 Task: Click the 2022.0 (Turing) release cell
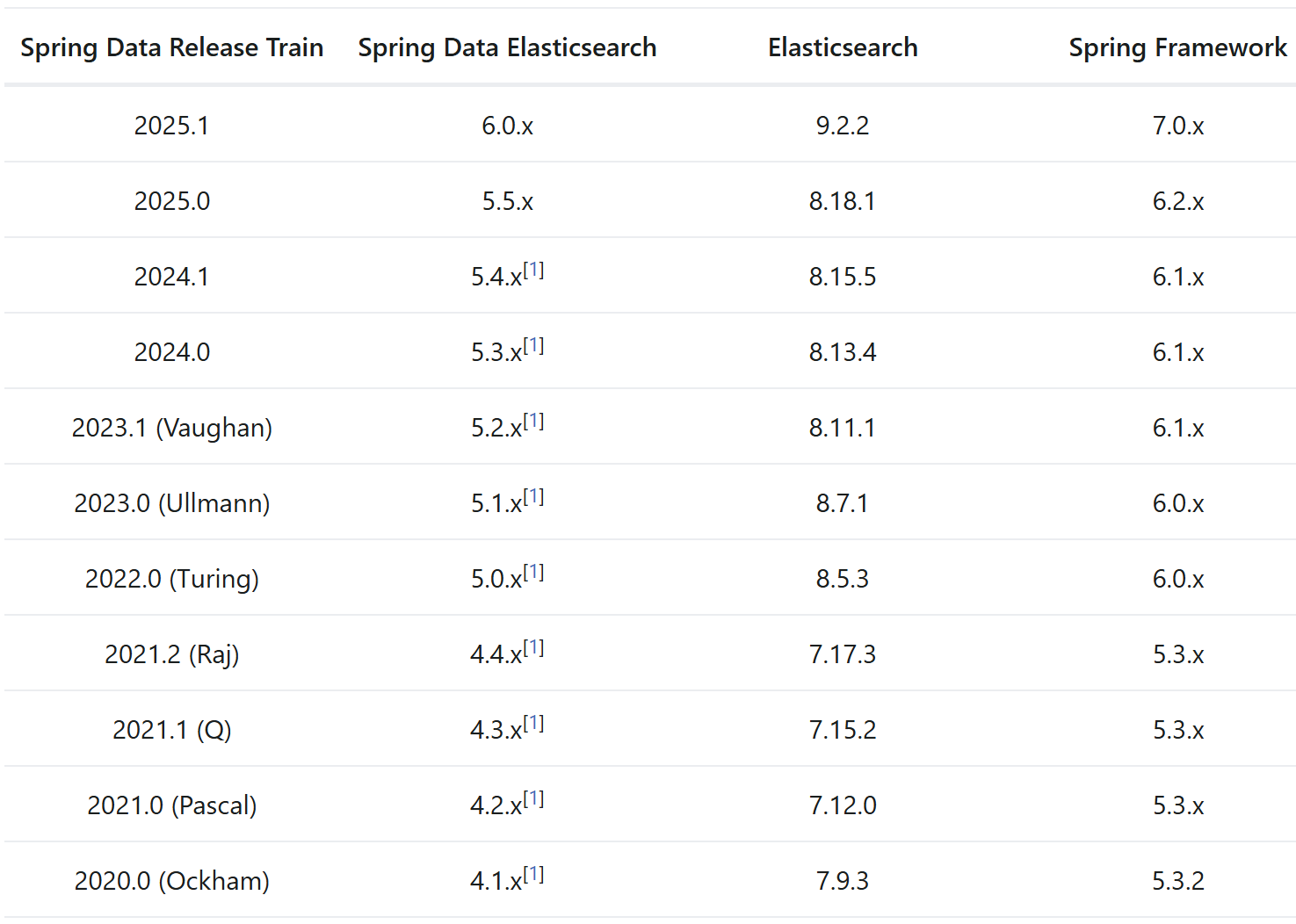pyautogui.click(x=172, y=579)
